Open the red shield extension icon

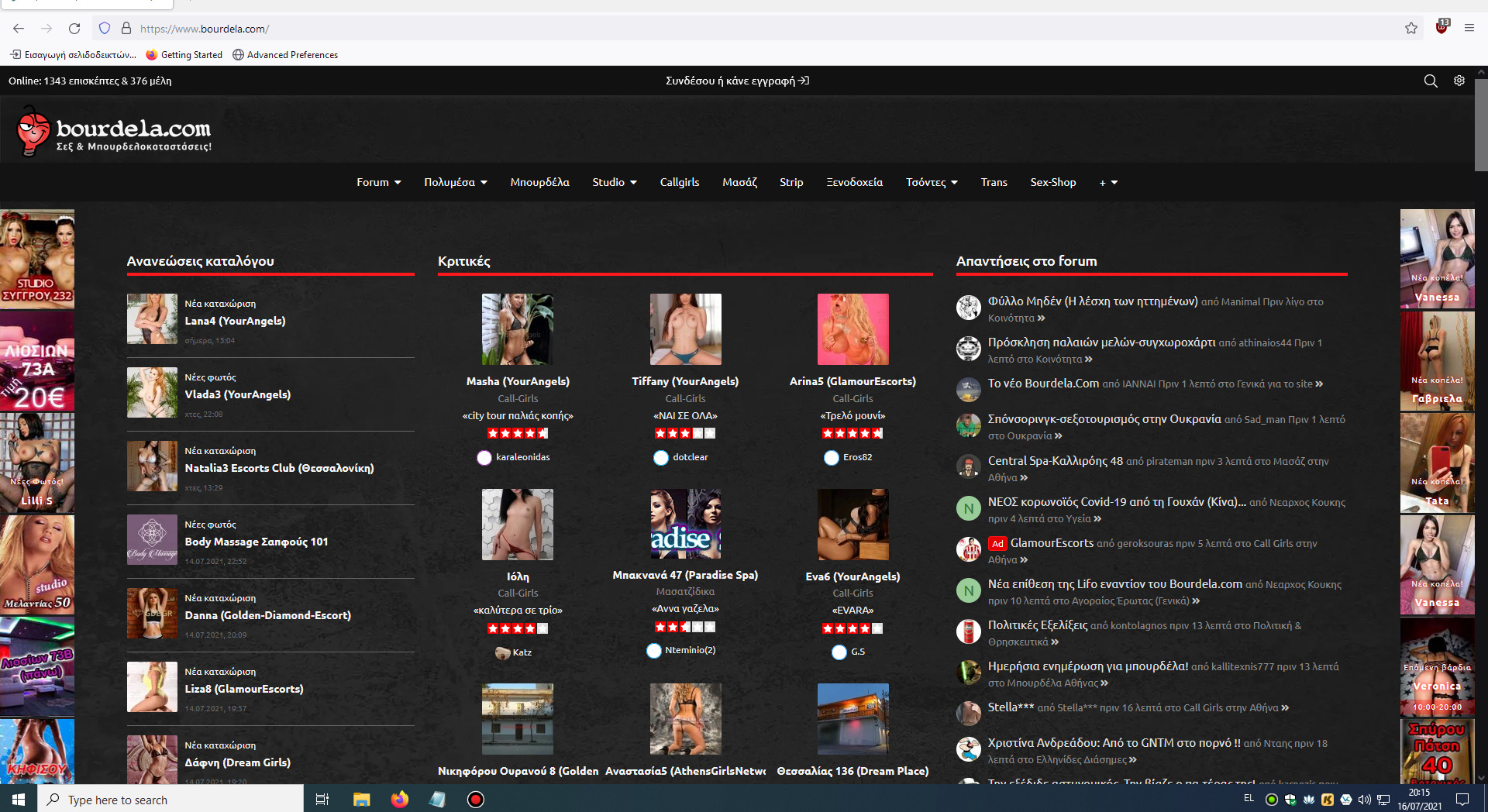point(1441,27)
